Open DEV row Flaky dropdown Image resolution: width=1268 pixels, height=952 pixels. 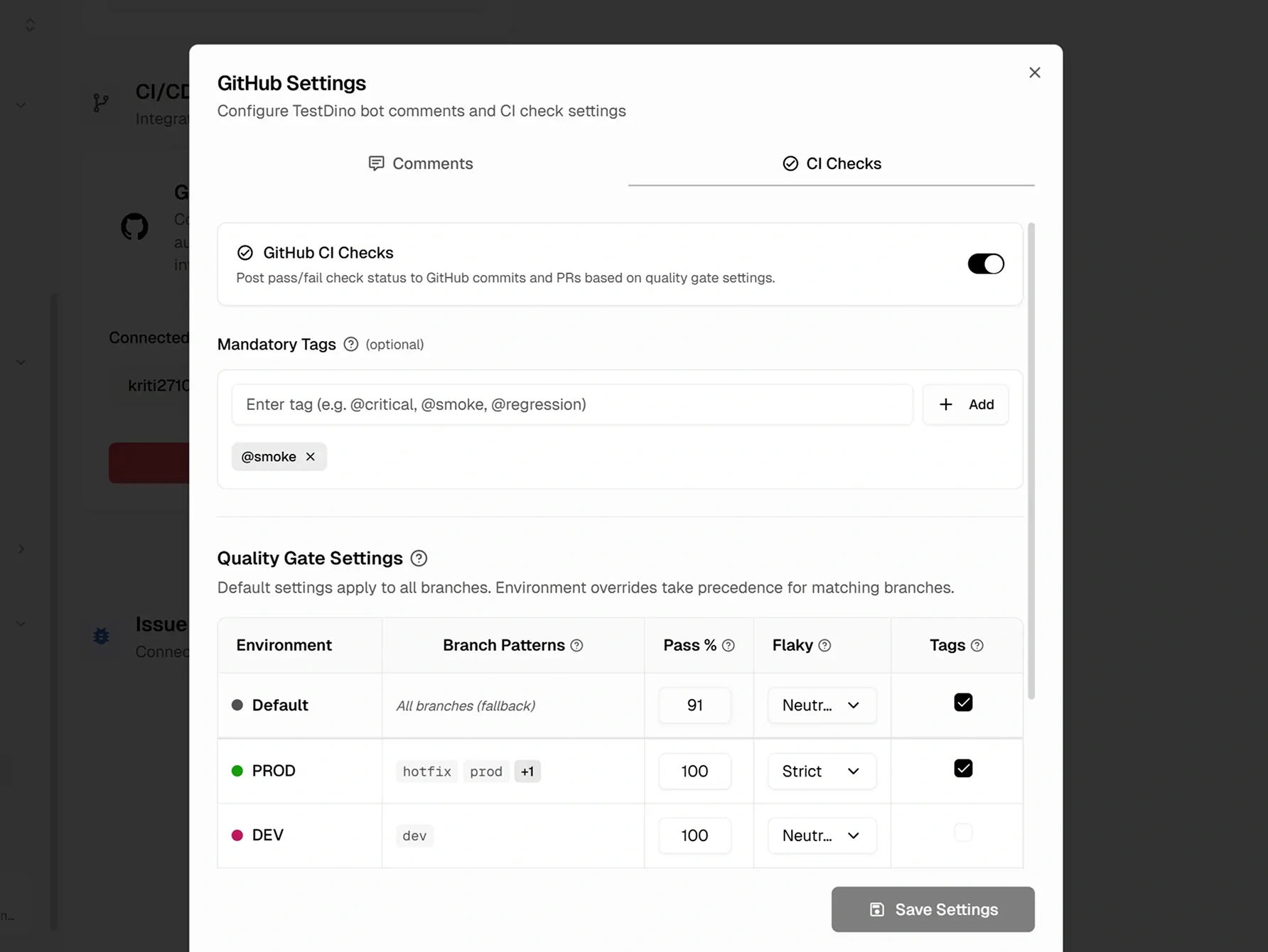point(822,835)
